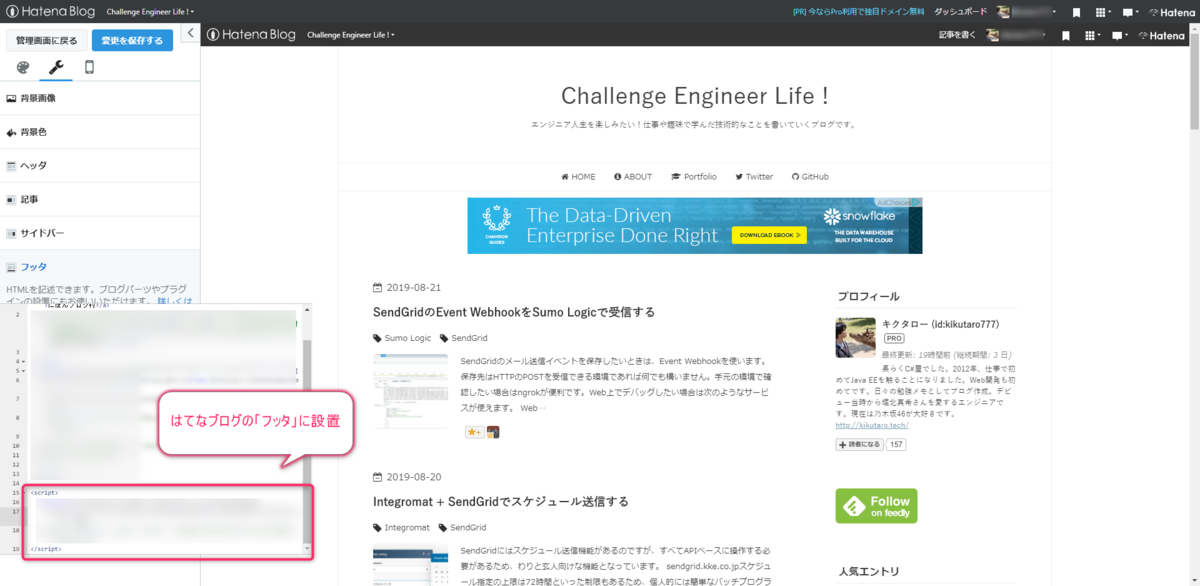This screenshot has width=1200, height=586.
Task: Click the page vertical scrollbar on right
Action: (1194, 80)
